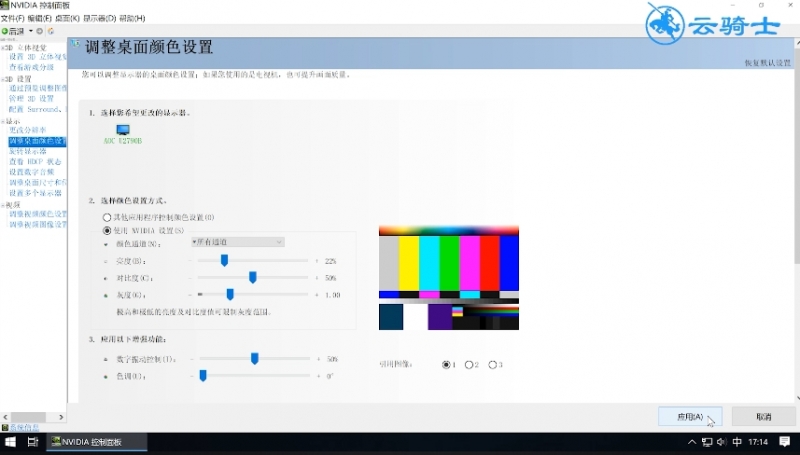The height and width of the screenshot is (455, 800).
Task: Click the NVIDIA 控制面板 taskbar button
Action: pyautogui.click(x=97, y=442)
